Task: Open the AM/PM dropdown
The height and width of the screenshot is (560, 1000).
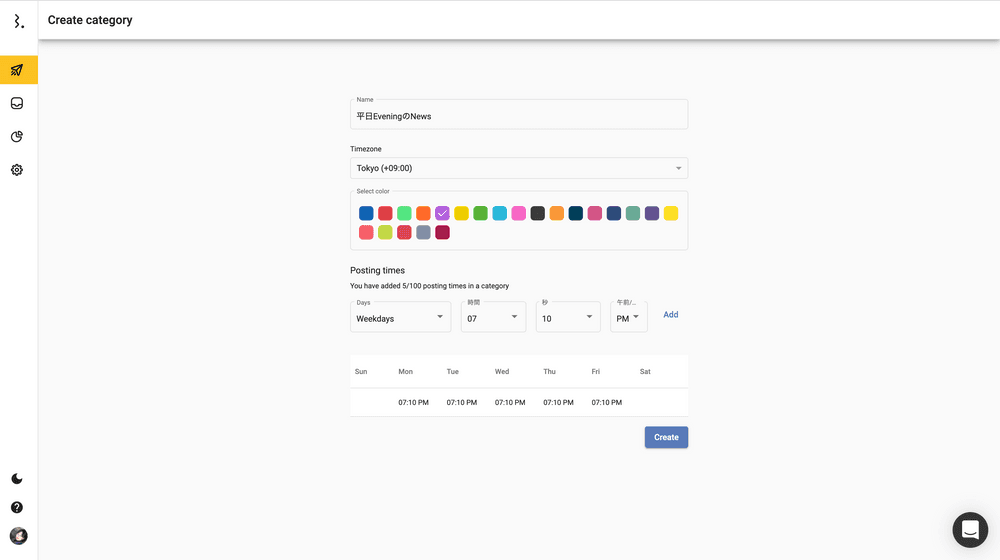Action: coord(629,318)
